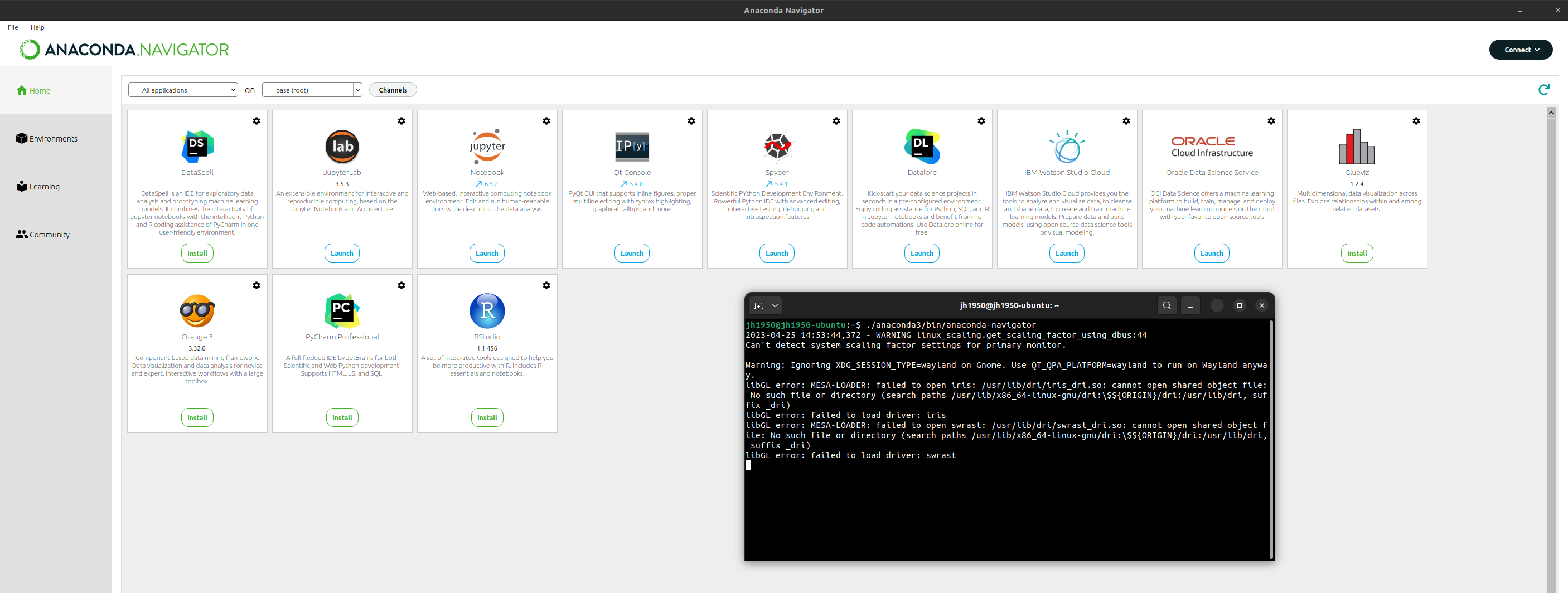1568x593 pixels.
Task: Install Orange 3
Action: 197,417
